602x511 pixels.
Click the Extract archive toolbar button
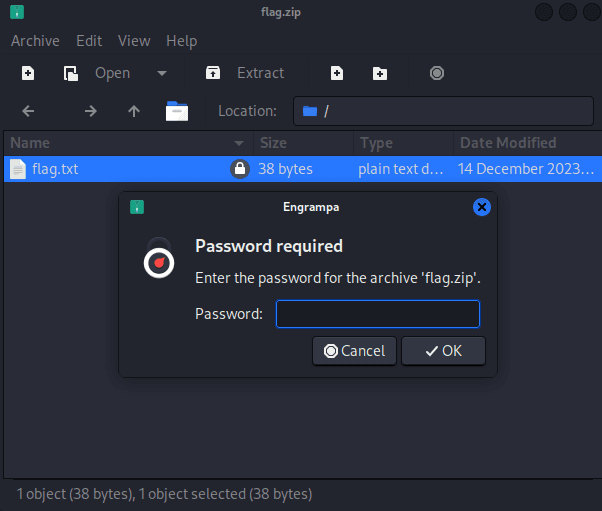245,73
